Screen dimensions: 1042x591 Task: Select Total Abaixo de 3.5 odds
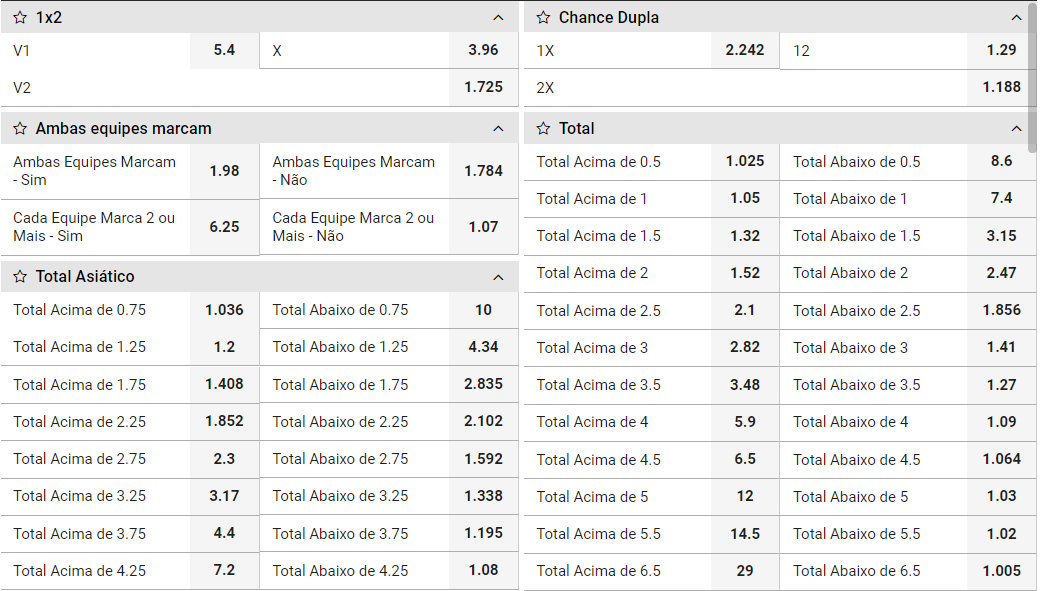tap(1001, 384)
